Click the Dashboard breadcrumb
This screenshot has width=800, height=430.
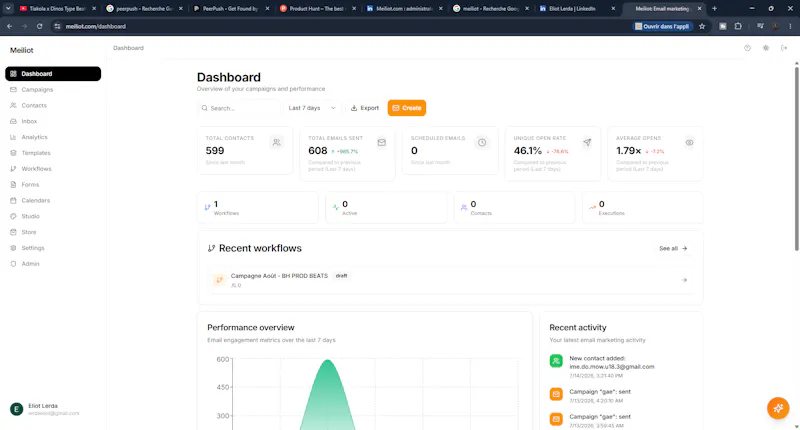tap(129, 48)
